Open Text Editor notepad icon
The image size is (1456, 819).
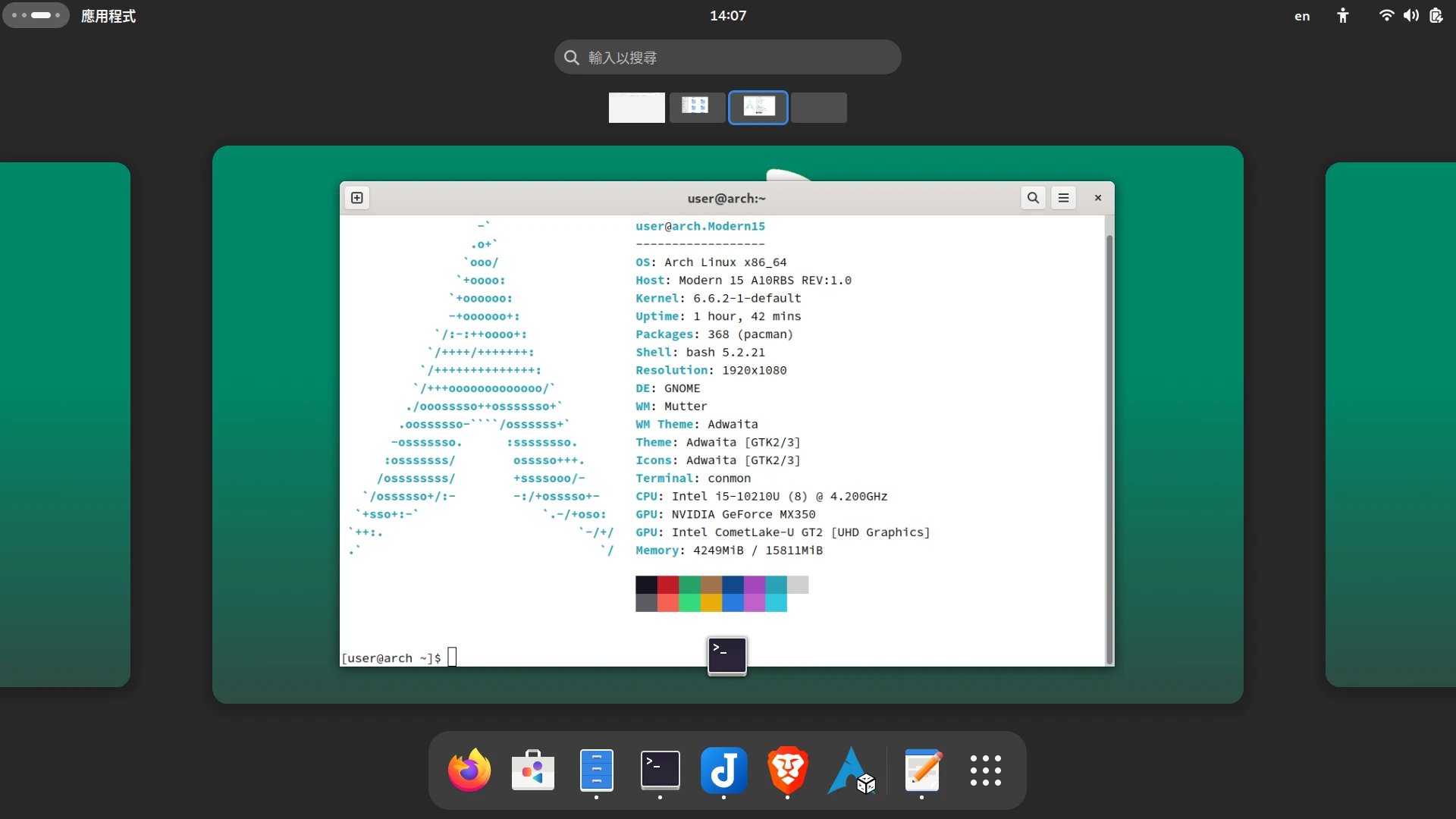point(922,770)
